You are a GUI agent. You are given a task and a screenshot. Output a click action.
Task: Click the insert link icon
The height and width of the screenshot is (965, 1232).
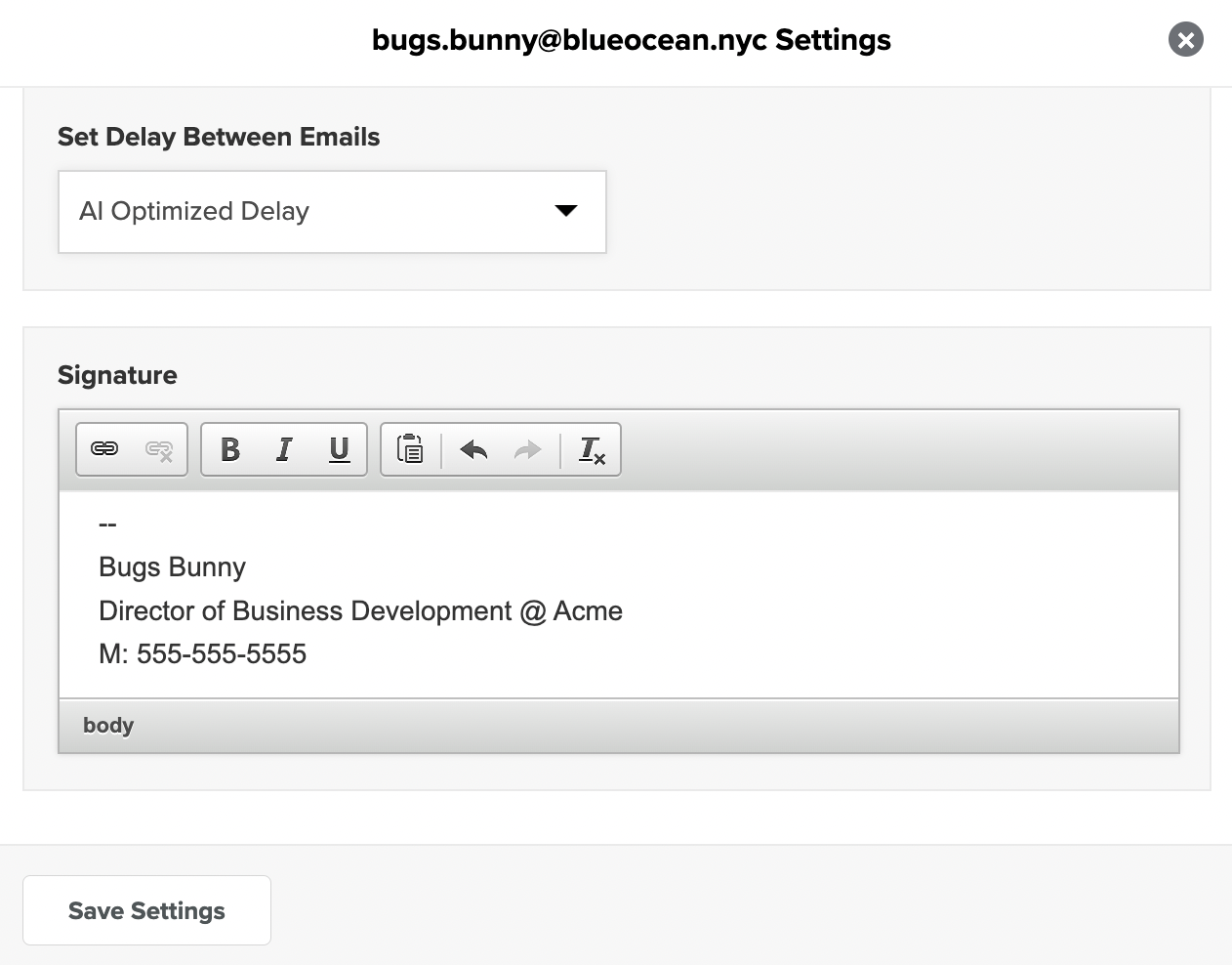point(104,449)
